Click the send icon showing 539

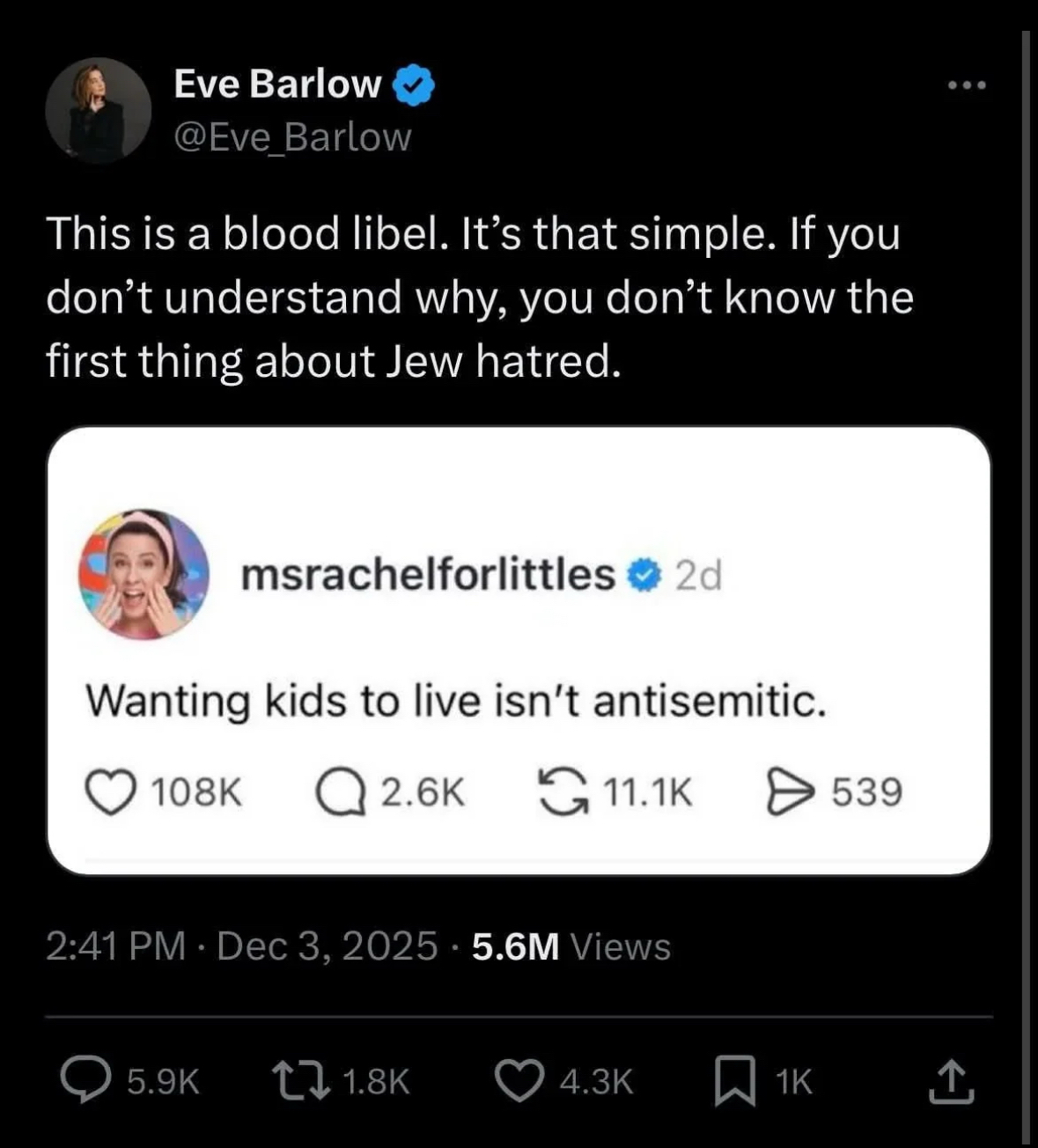786,791
